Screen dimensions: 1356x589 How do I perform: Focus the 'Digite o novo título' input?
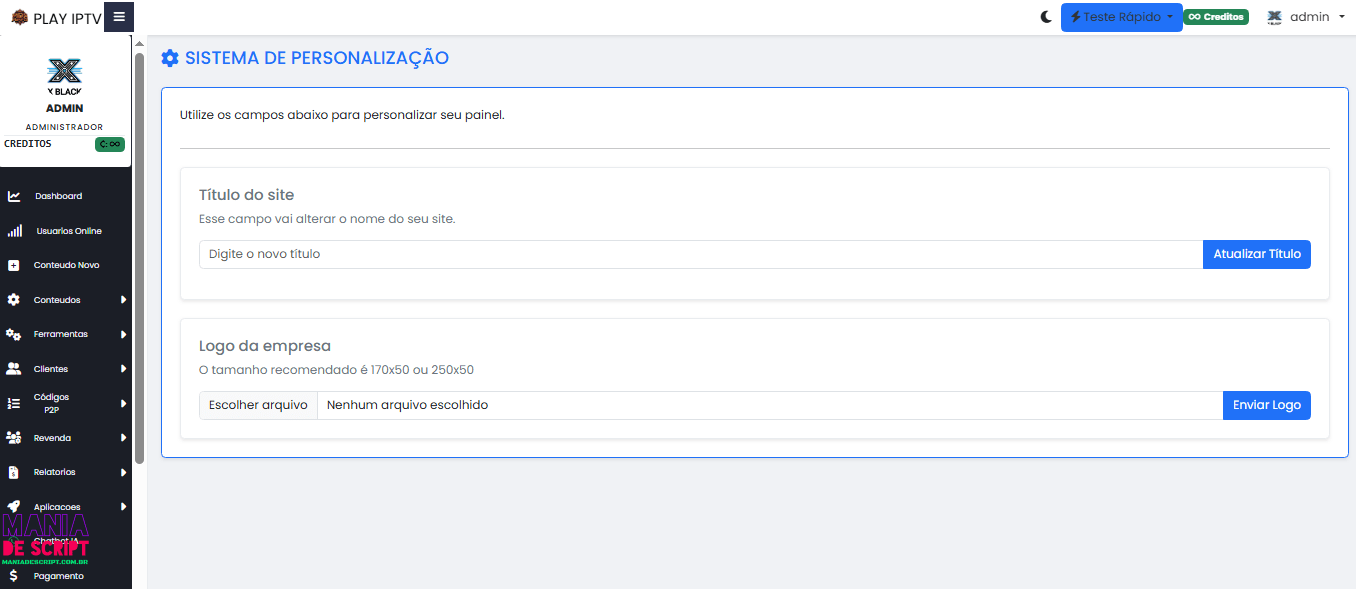point(701,254)
